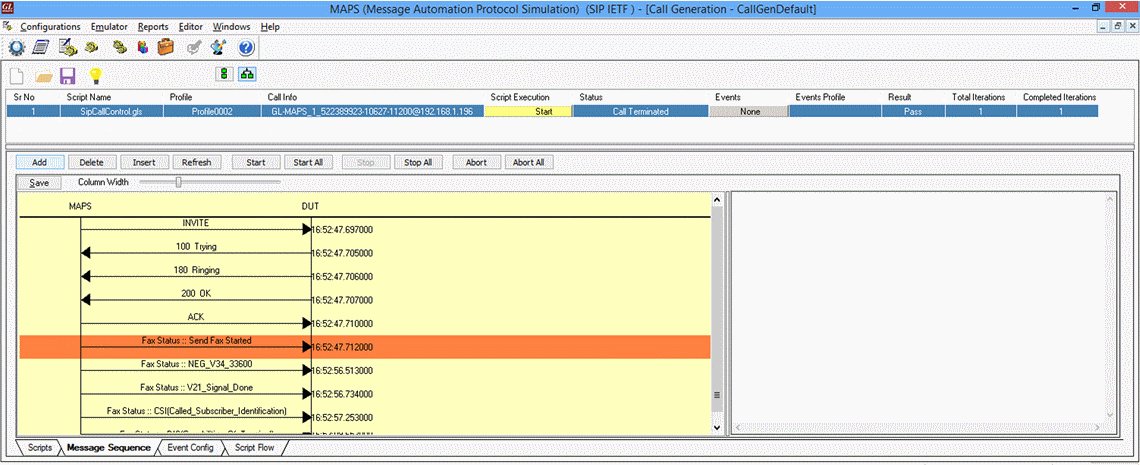Screen dimensions: 1140x465
Task: Switch to the Scripts tab
Action: pyautogui.click(x=39, y=448)
